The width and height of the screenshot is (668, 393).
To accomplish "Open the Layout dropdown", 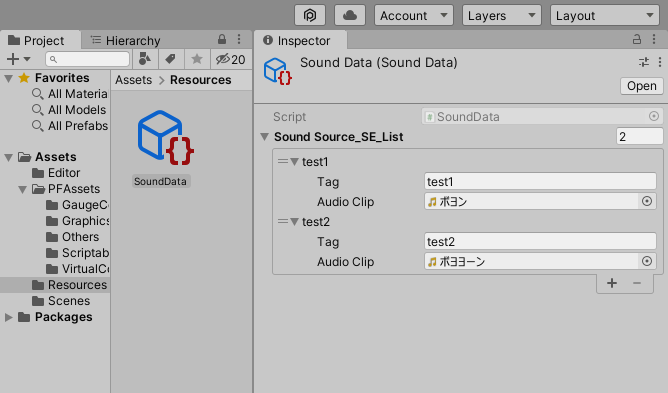I will [605, 15].
